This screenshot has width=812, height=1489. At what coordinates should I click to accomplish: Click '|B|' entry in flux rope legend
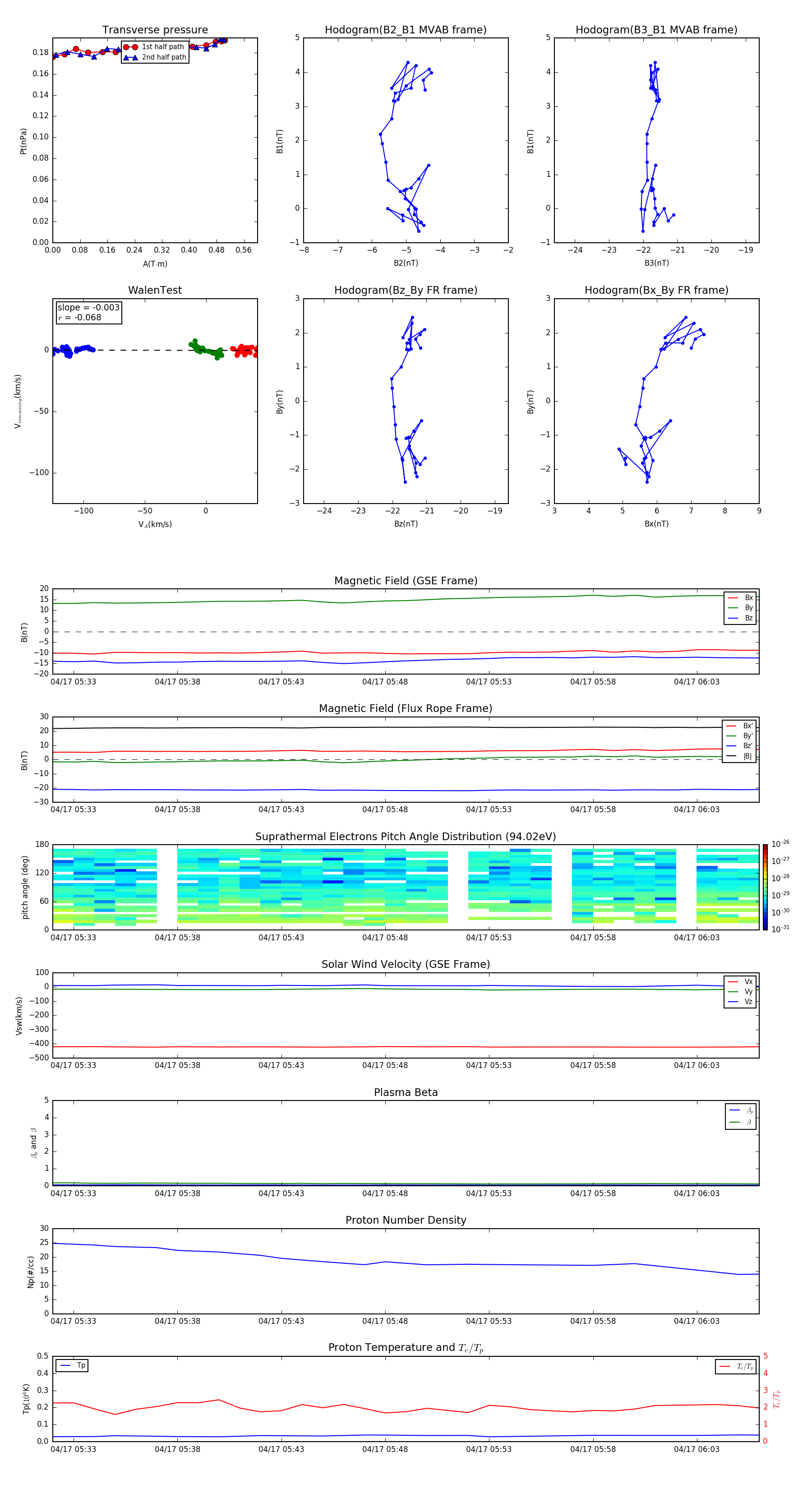[740, 756]
